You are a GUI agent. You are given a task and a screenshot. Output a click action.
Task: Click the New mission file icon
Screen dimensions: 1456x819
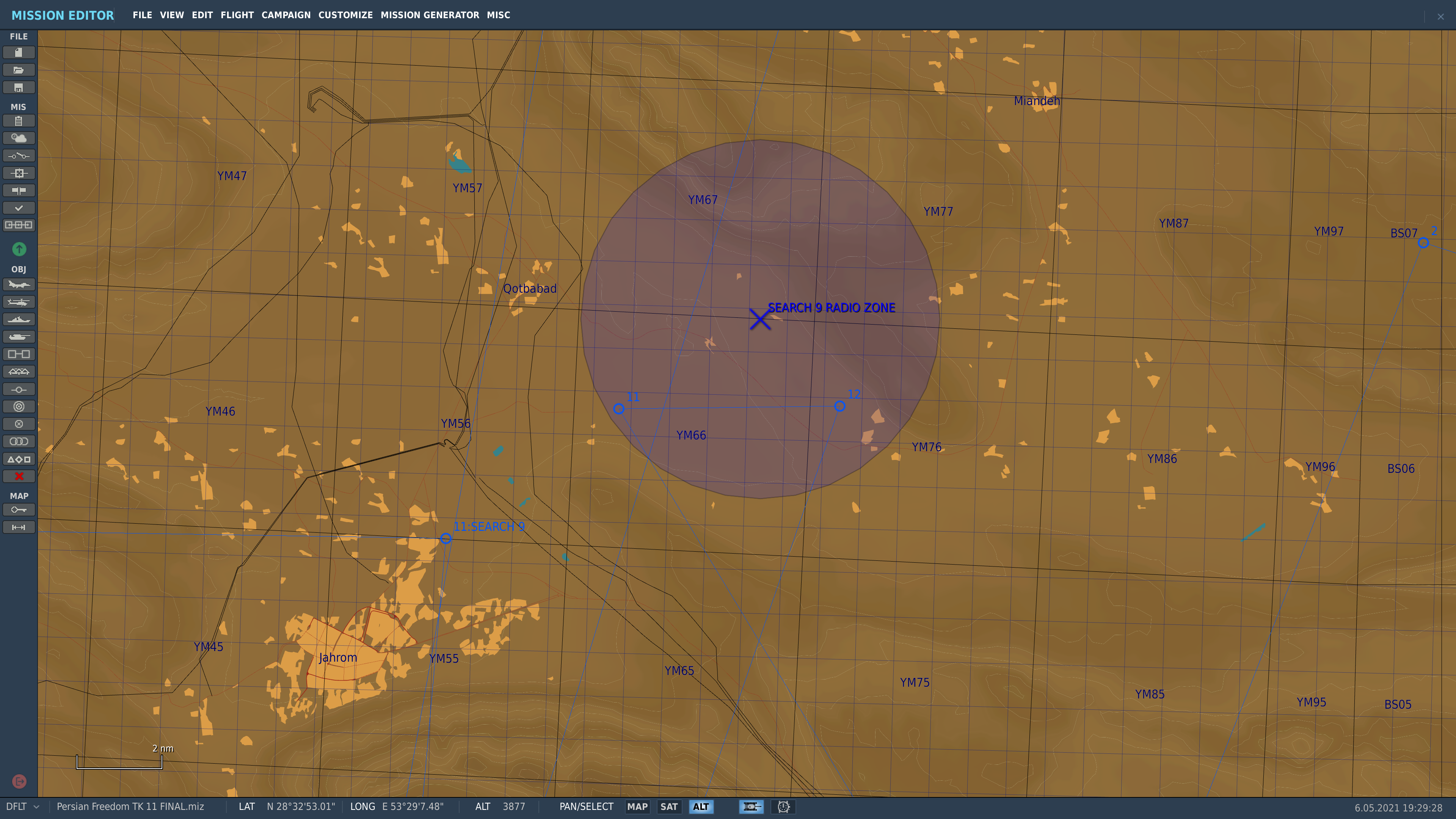19,53
